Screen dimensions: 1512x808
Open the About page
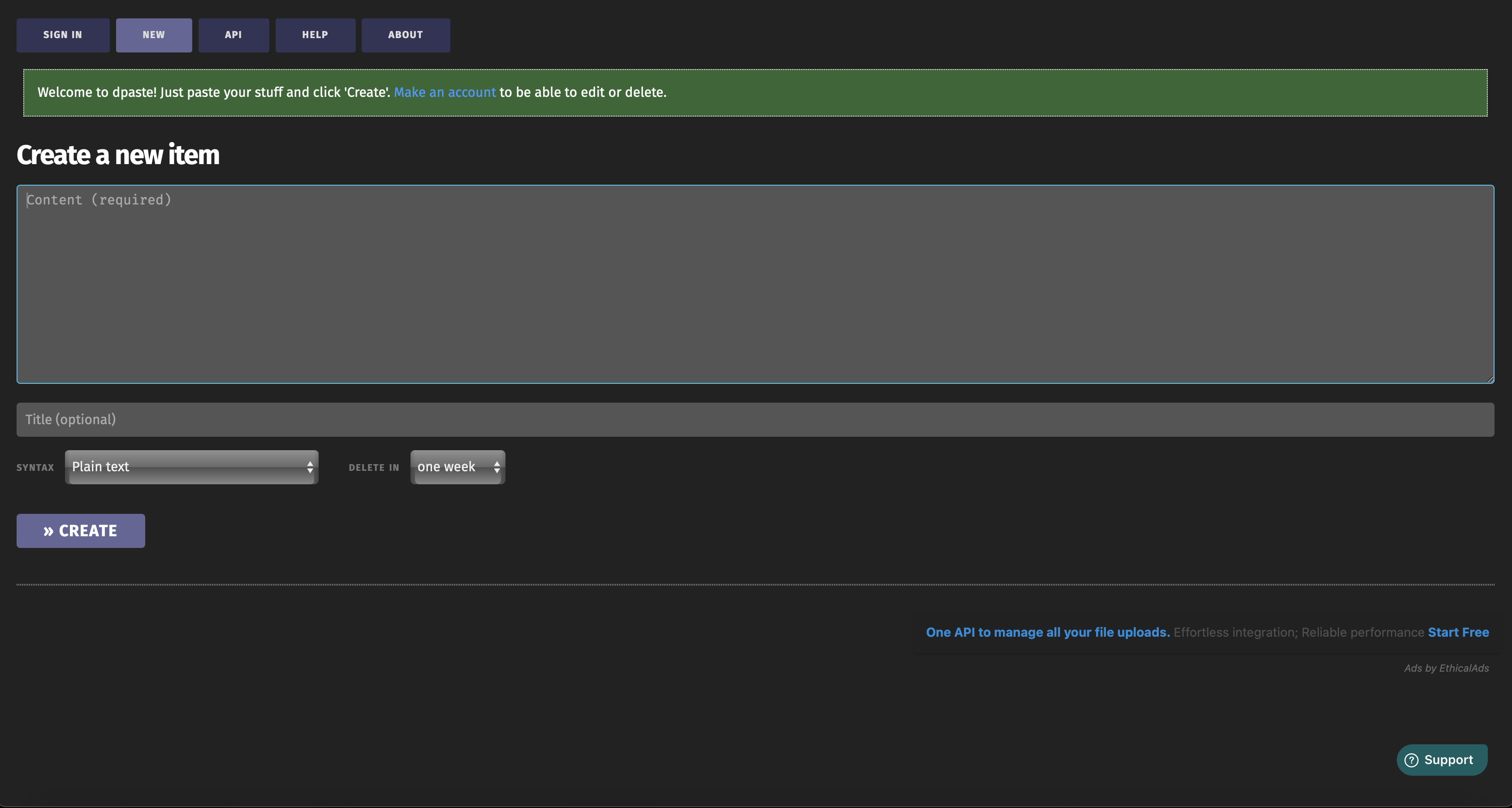click(406, 35)
